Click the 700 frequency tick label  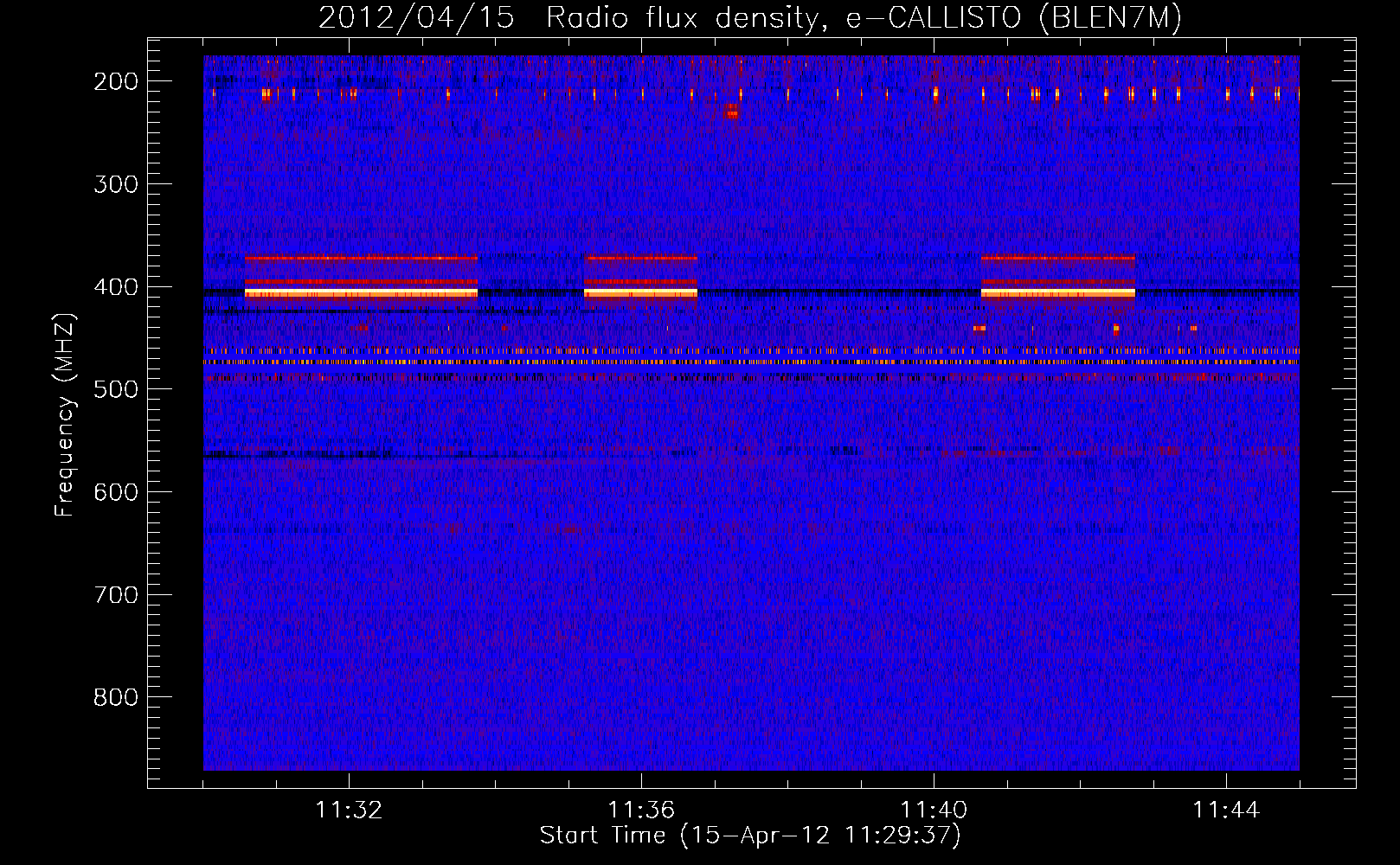115,595
